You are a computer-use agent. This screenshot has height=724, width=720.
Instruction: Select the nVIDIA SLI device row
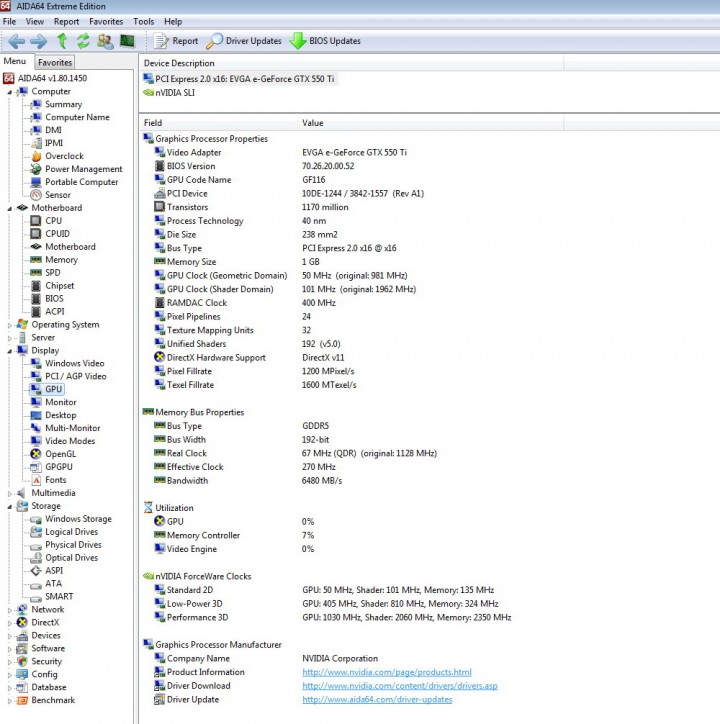[169, 93]
